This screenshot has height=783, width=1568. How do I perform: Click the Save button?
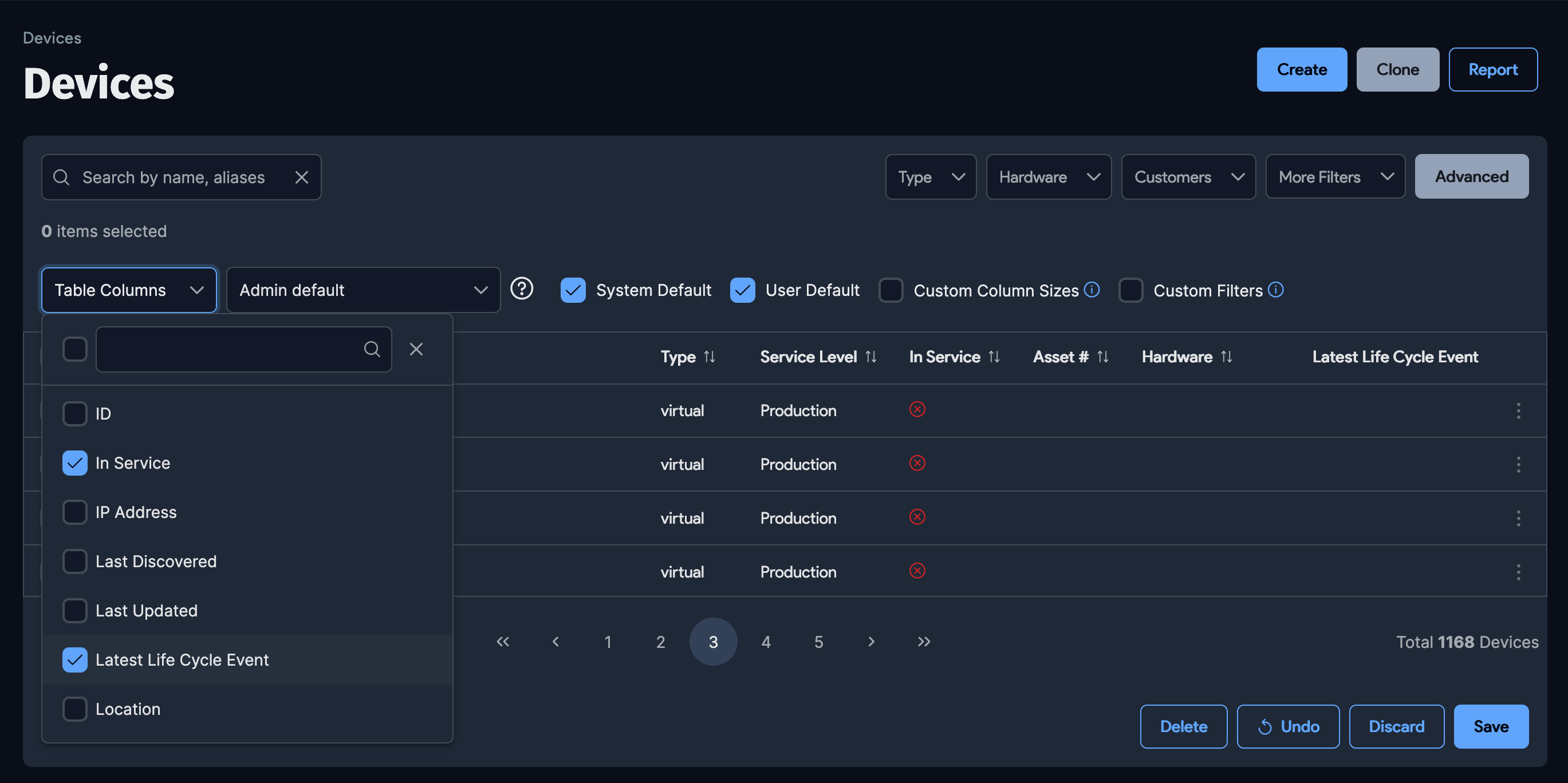pos(1491,726)
